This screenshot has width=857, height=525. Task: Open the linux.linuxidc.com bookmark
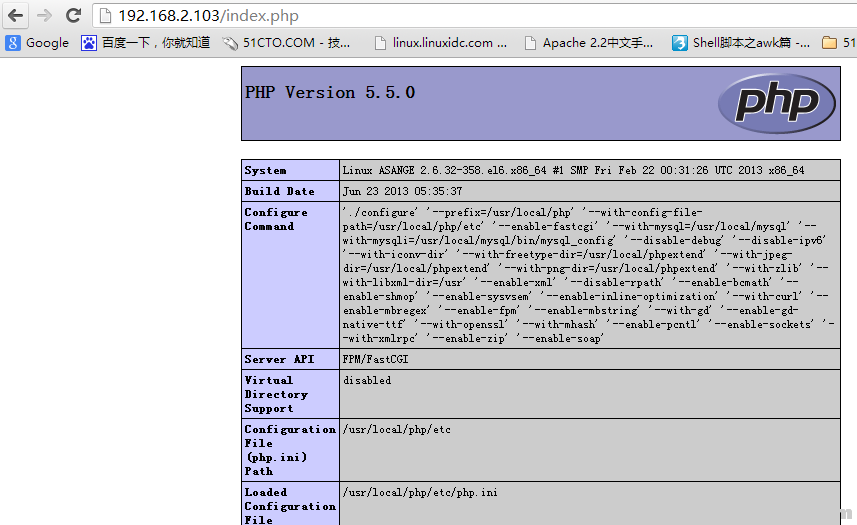coord(442,43)
